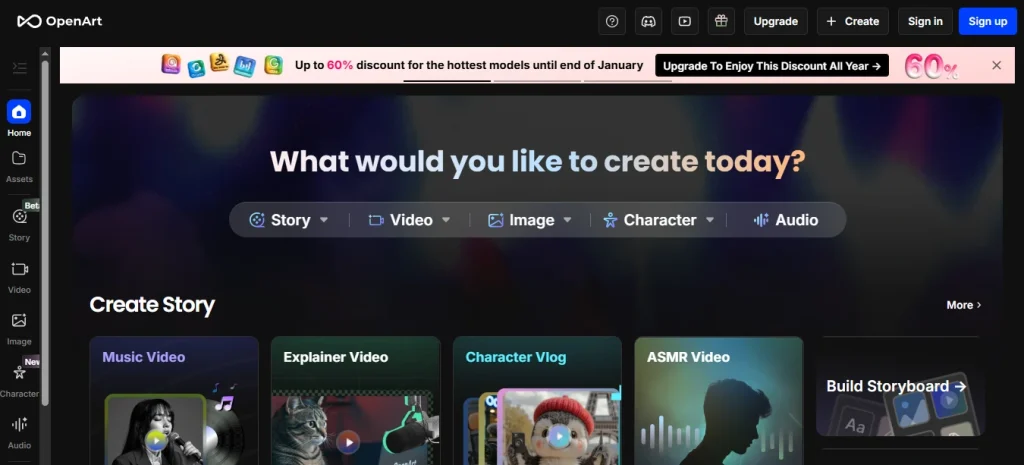Open Character section in sidebar
Image resolution: width=1024 pixels, height=465 pixels.
tap(19, 379)
